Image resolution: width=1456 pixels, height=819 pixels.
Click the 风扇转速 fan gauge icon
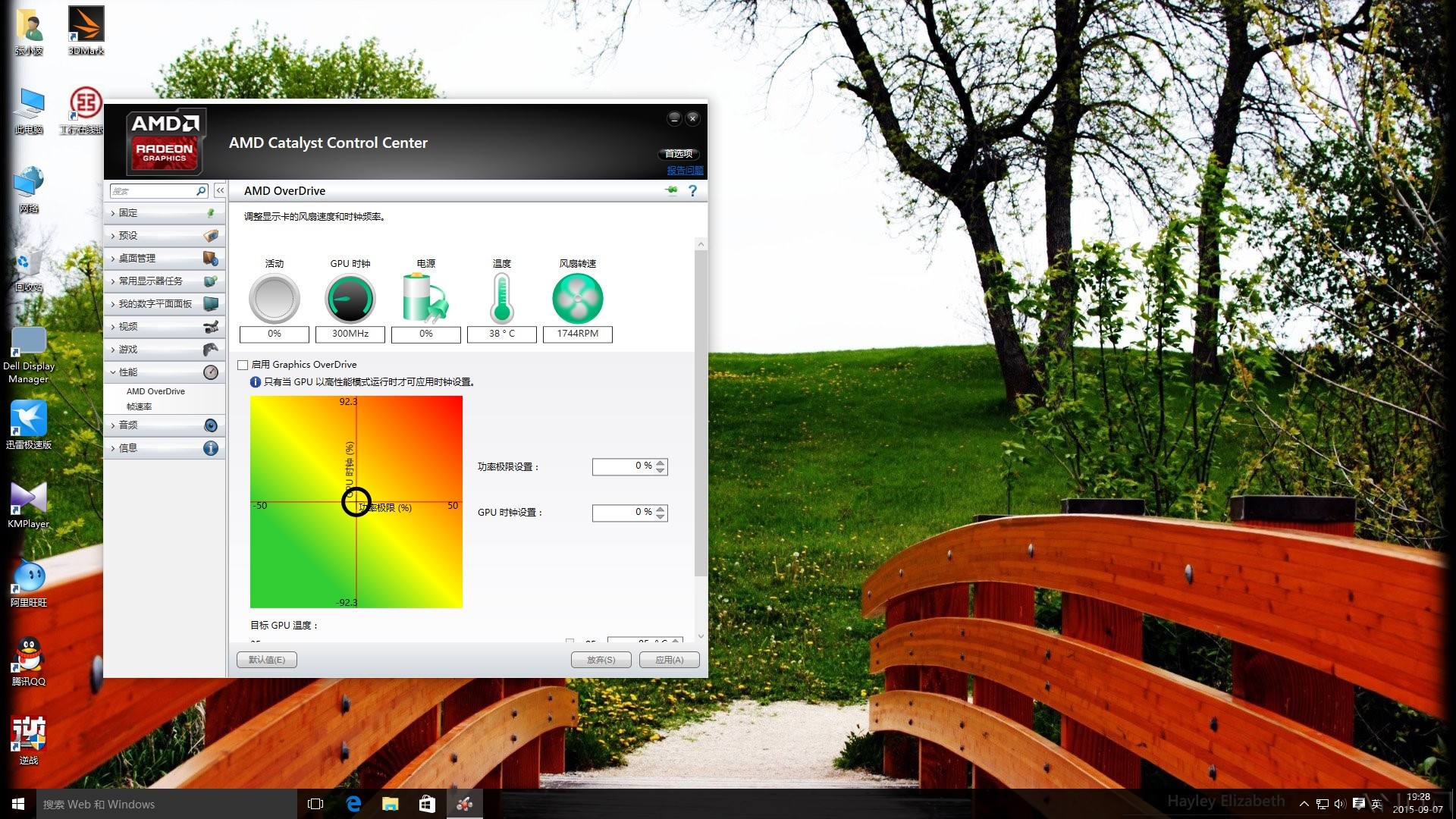click(x=578, y=299)
